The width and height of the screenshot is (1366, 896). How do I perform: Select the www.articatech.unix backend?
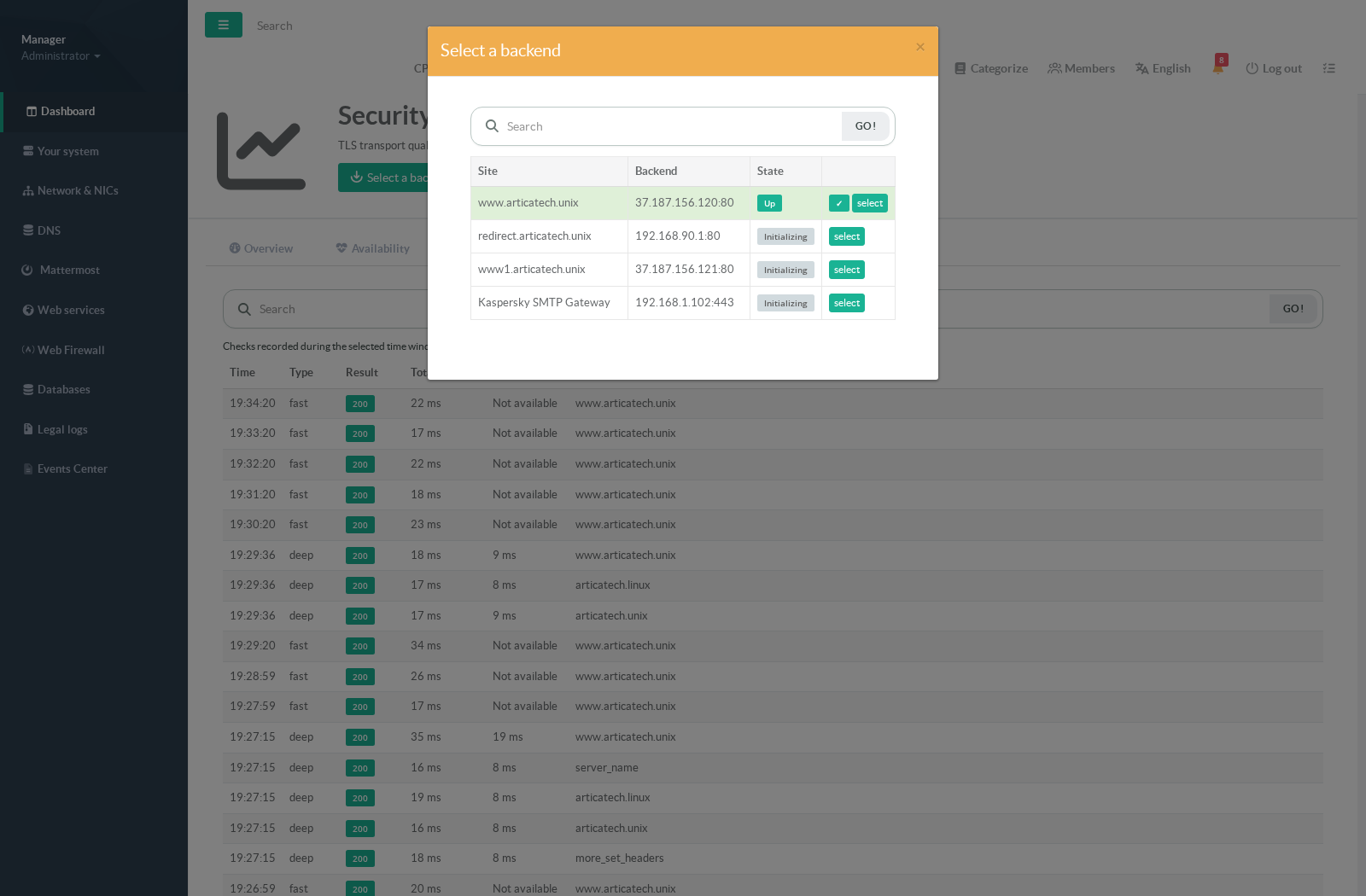869,203
